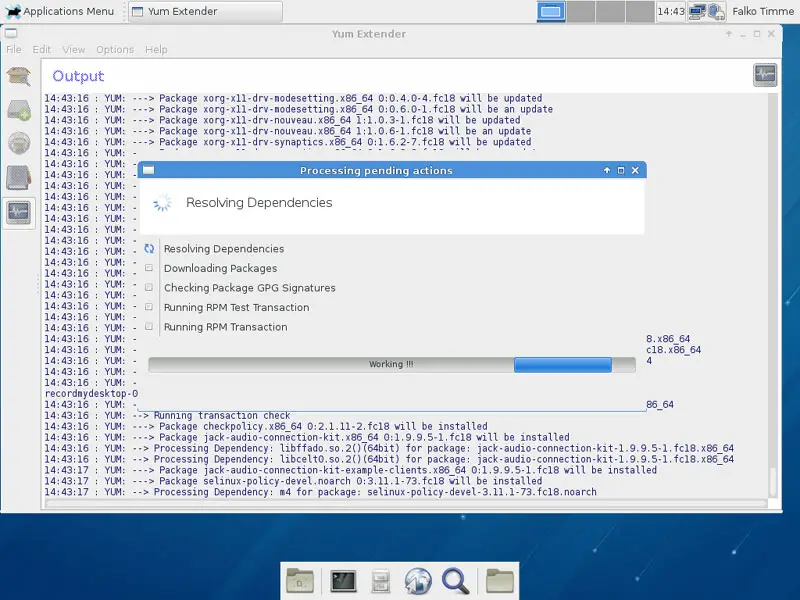Open the Processing pending actions window menu icon
800x600 pixels.
(148, 170)
